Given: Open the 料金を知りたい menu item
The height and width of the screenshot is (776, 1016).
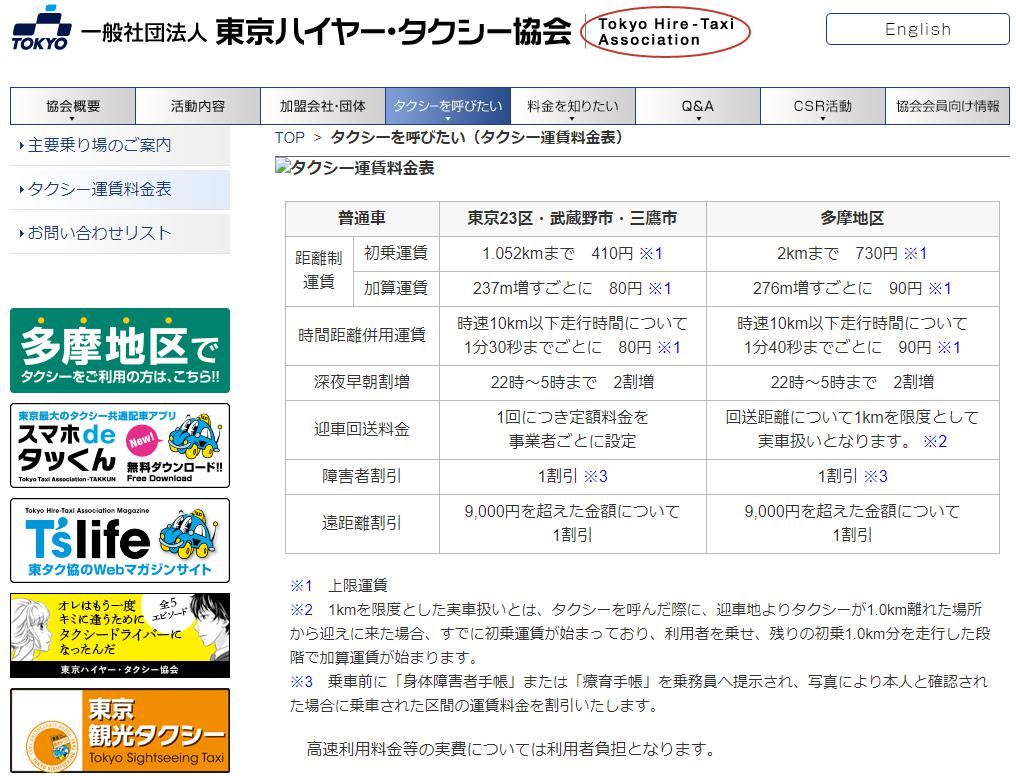Looking at the screenshot, I should (572, 105).
